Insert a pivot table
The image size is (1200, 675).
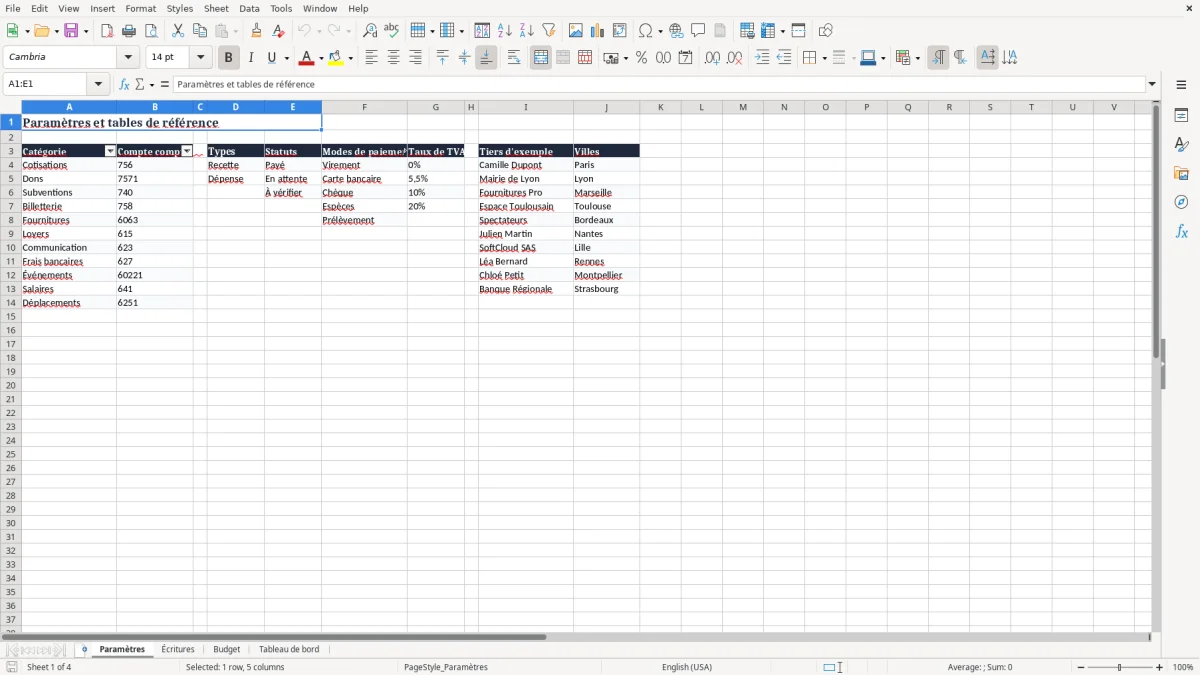(x=620, y=31)
